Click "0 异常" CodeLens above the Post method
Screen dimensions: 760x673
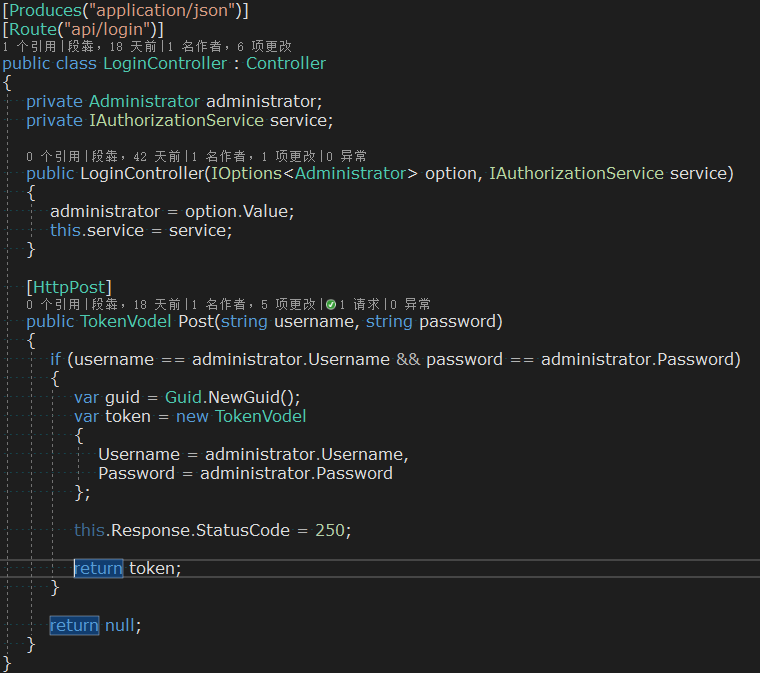tap(411, 304)
